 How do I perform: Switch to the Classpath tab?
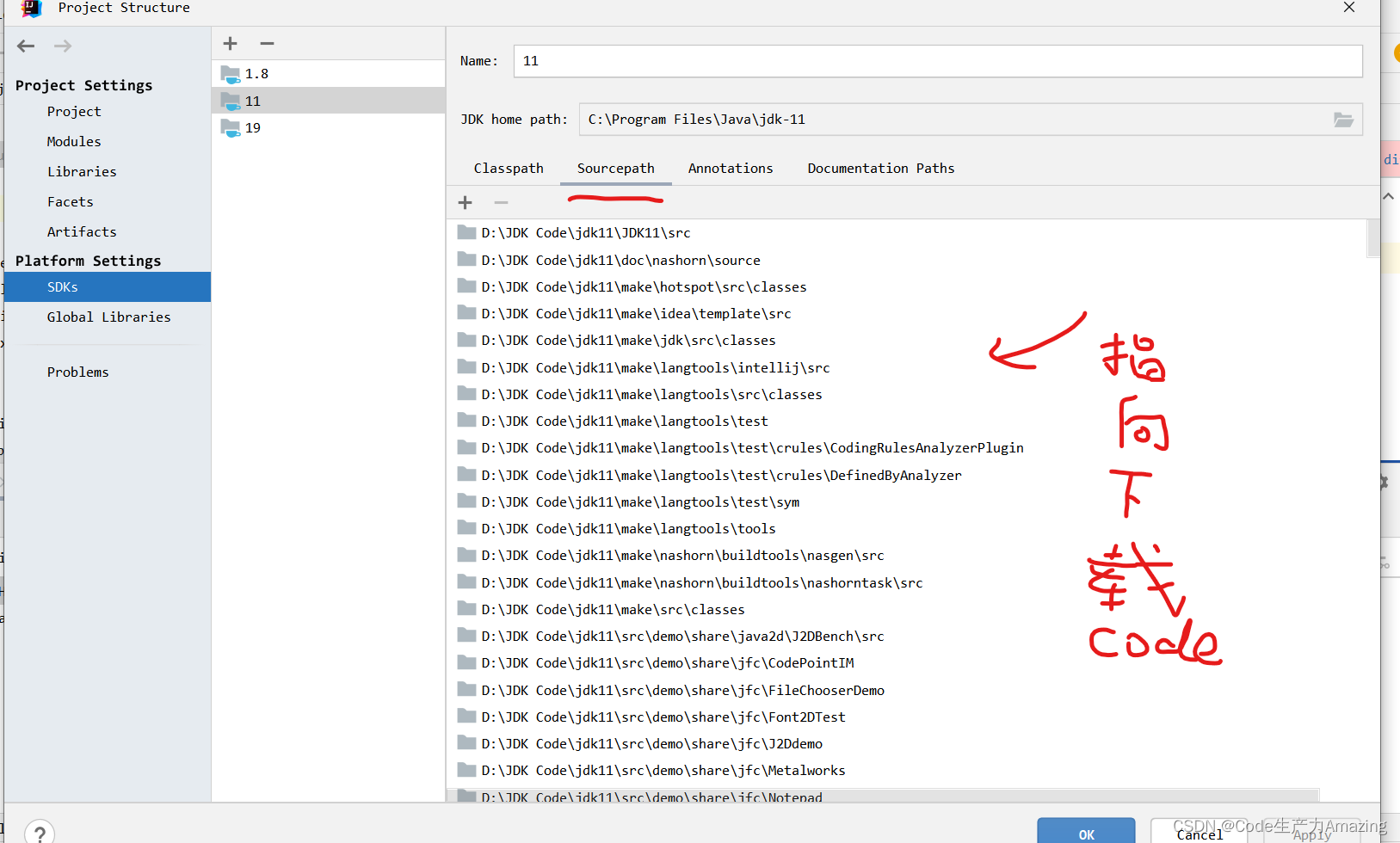(x=508, y=168)
